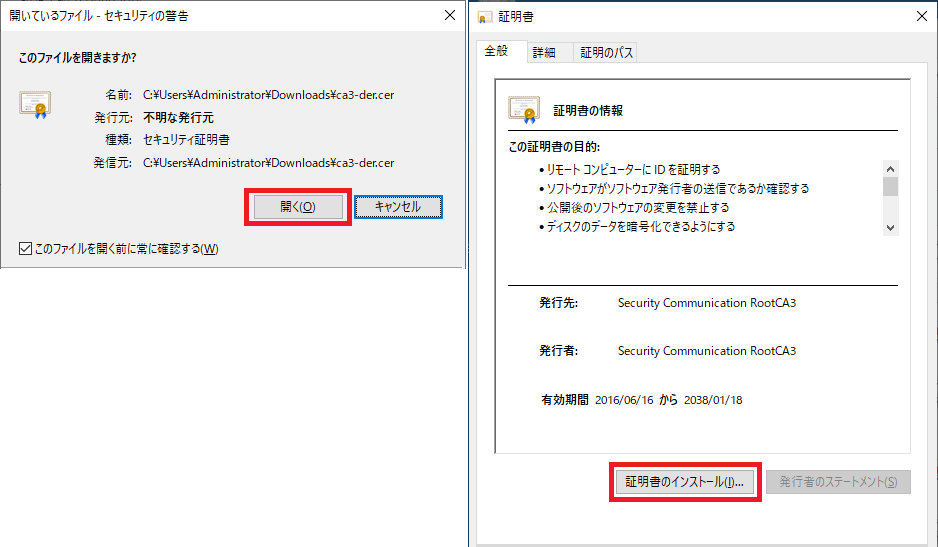Close the セキュリティの警告 dialog
This screenshot has width=938, height=547.
(444, 16)
